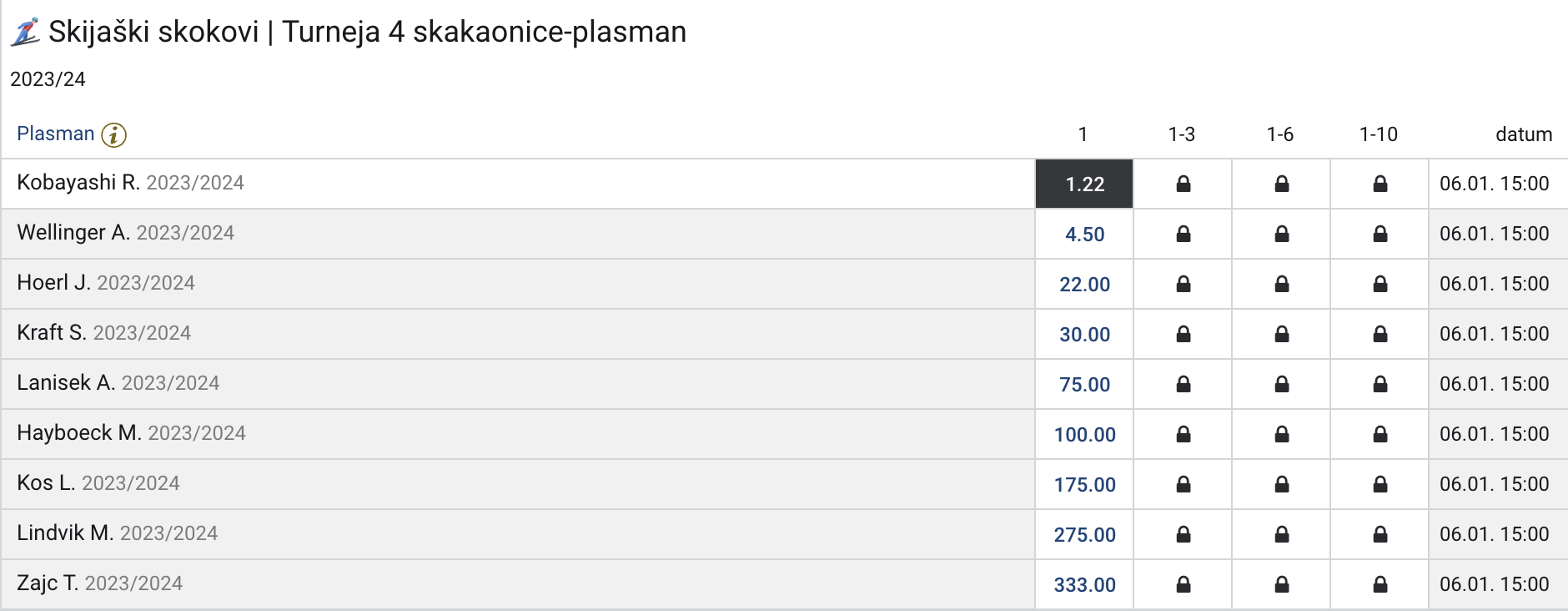Click Hoerl J. 1-10 lock icon

coord(1380,284)
